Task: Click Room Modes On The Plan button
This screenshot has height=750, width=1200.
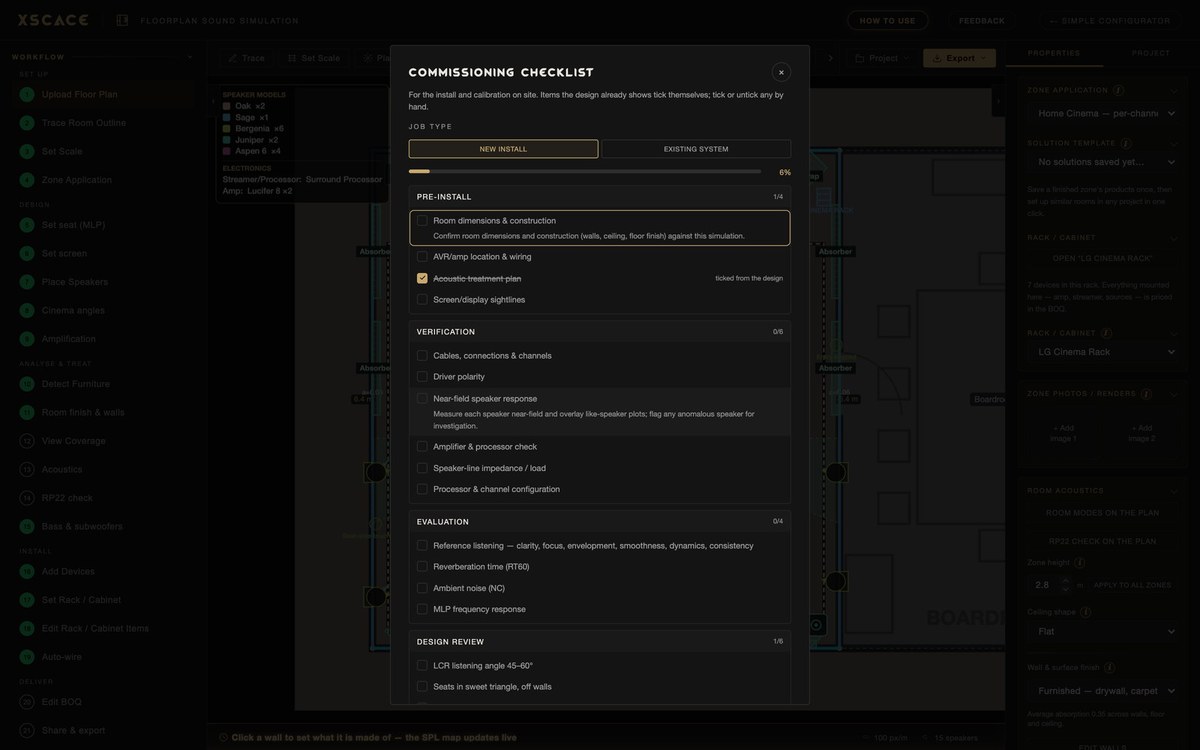Action: click(x=1101, y=513)
